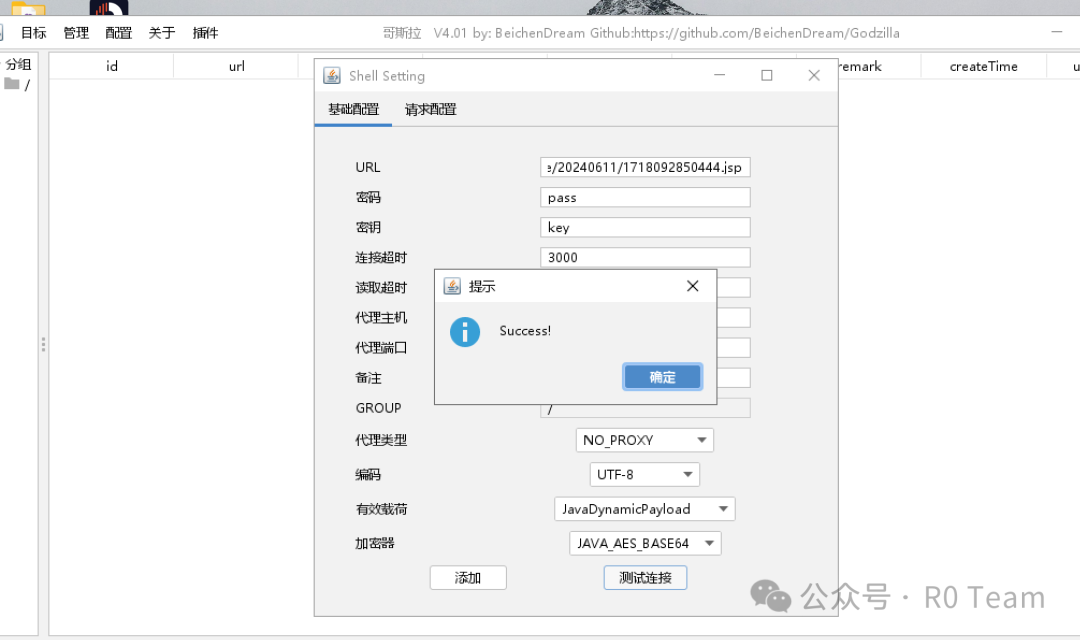The height and width of the screenshot is (640, 1080).
Task: Click the url column header
Action: pyautogui.click(x=236, y=66)
